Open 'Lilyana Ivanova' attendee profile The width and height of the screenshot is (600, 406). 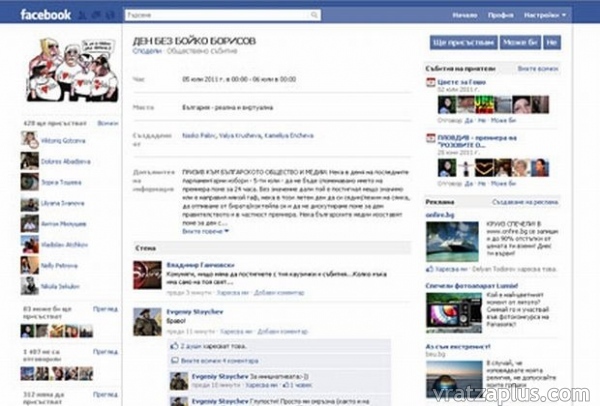point(62,203)
